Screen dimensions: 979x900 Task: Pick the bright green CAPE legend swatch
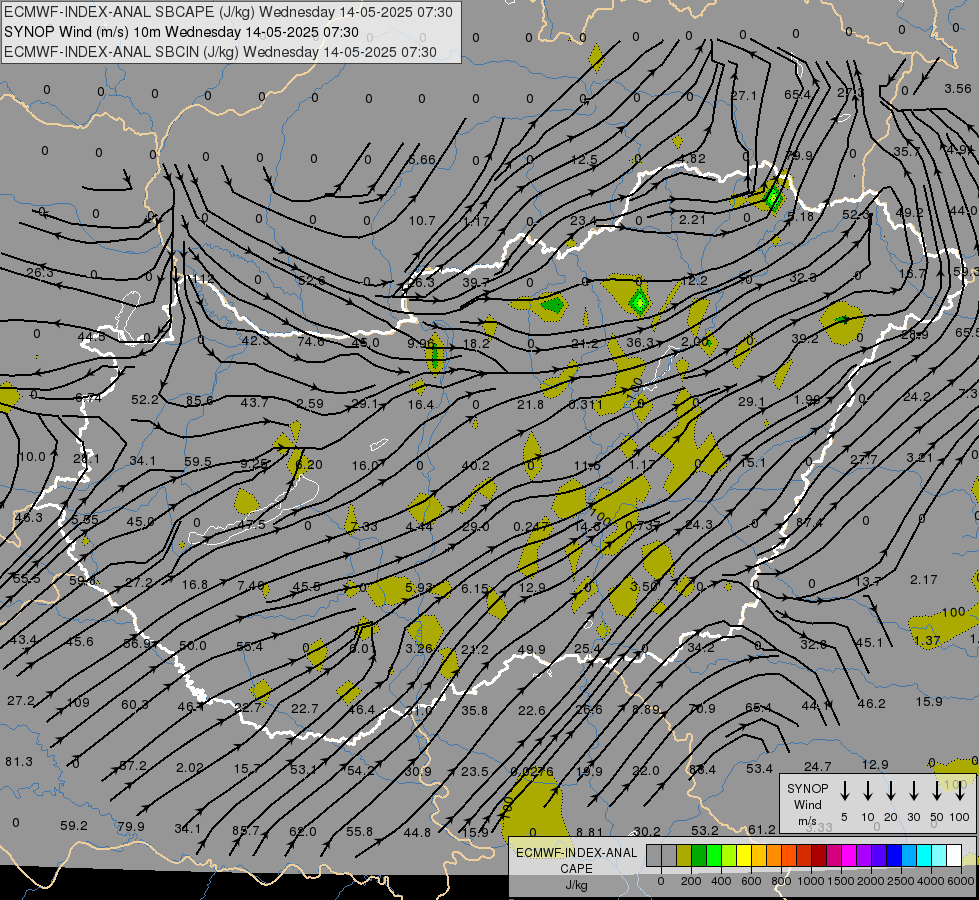(714, 855)
